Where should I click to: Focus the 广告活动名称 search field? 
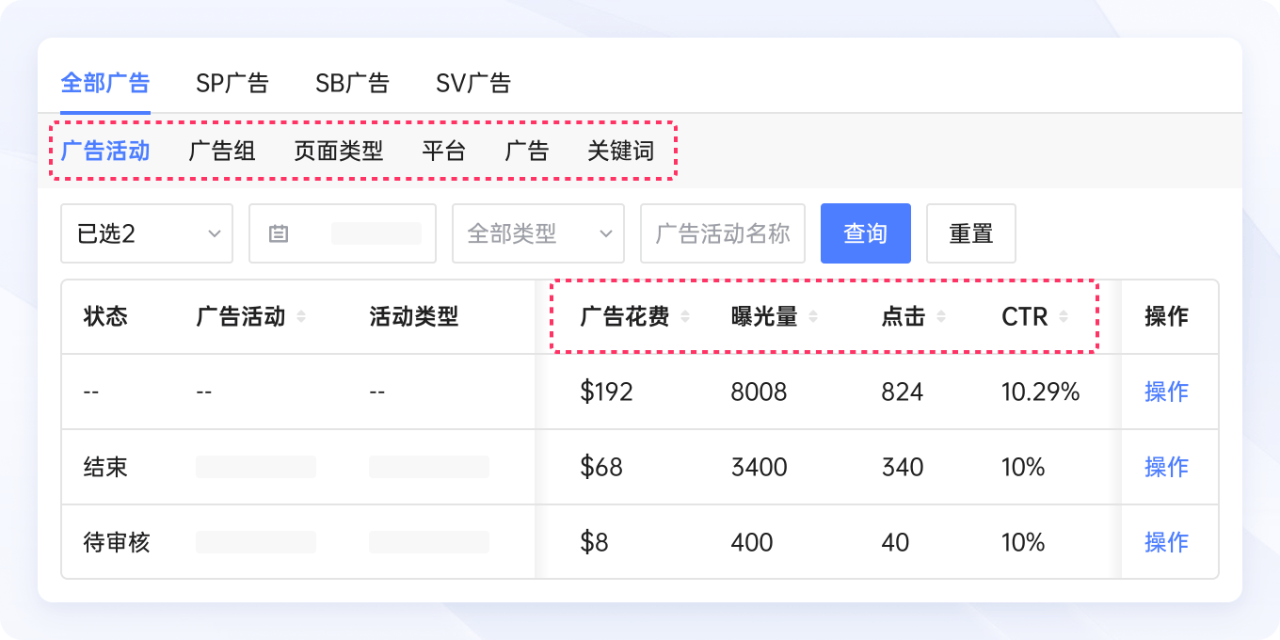pyautogui.click(x=723, y=233)
